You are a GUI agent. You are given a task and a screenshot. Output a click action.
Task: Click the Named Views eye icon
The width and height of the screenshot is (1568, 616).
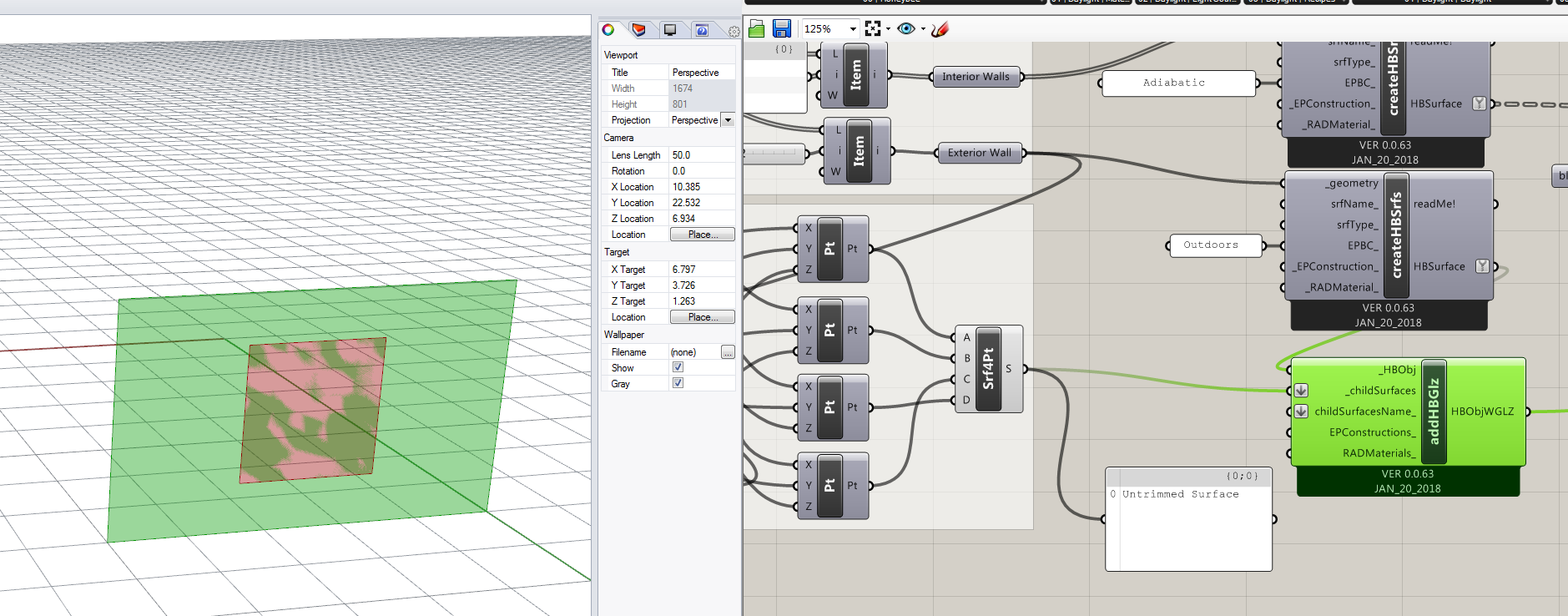[906, 28]
